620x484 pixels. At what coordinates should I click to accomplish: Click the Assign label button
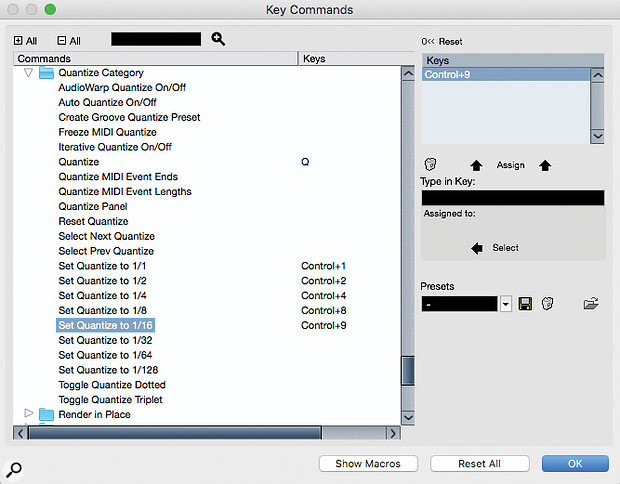[510, 165]
